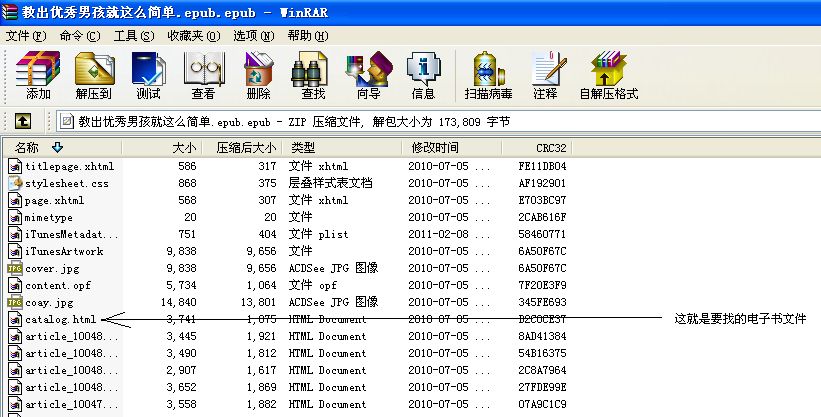Click the archive path address field
Screen dimensions: 821x417
[439, 122]
